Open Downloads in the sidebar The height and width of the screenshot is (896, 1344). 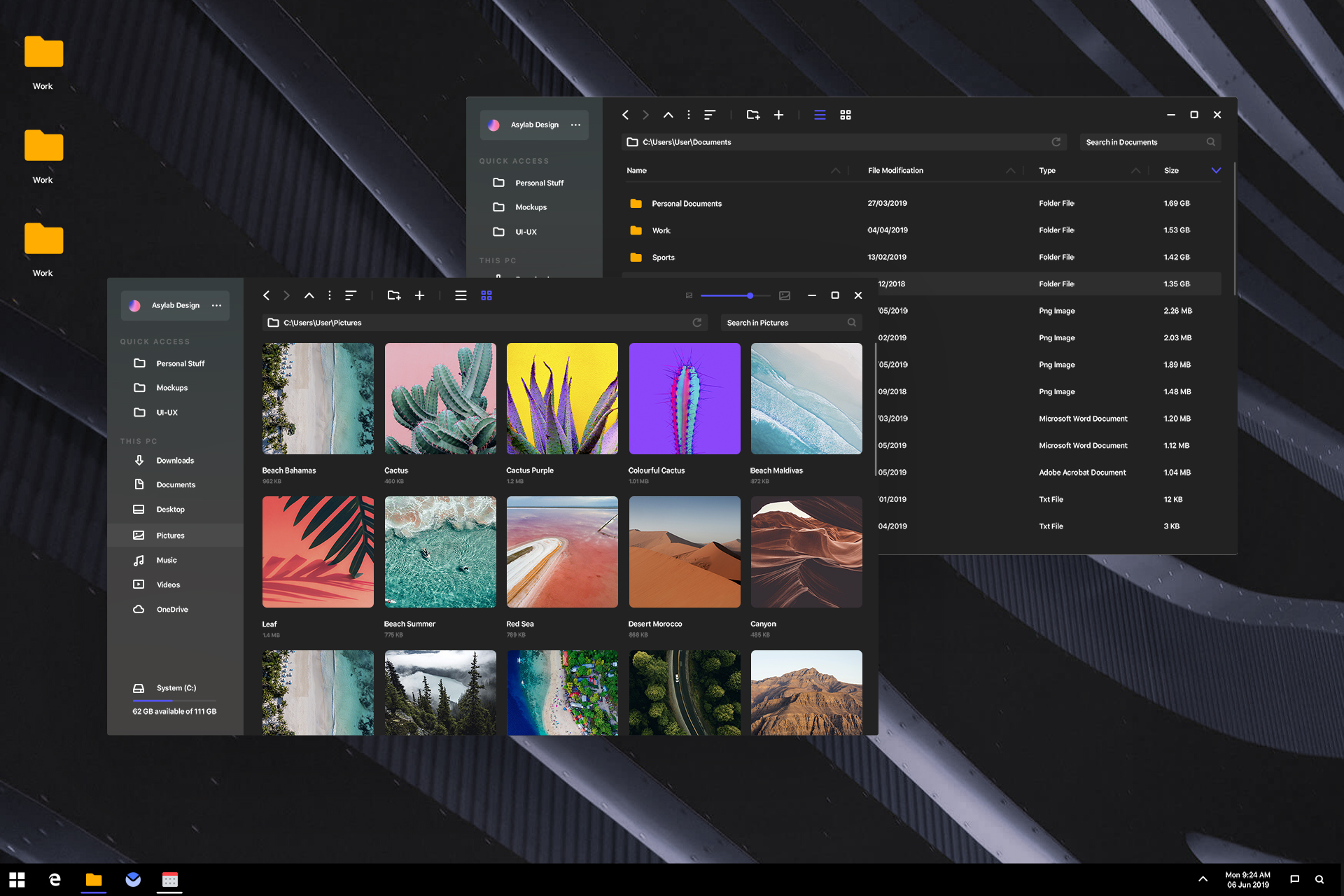[x=175, y=461]
